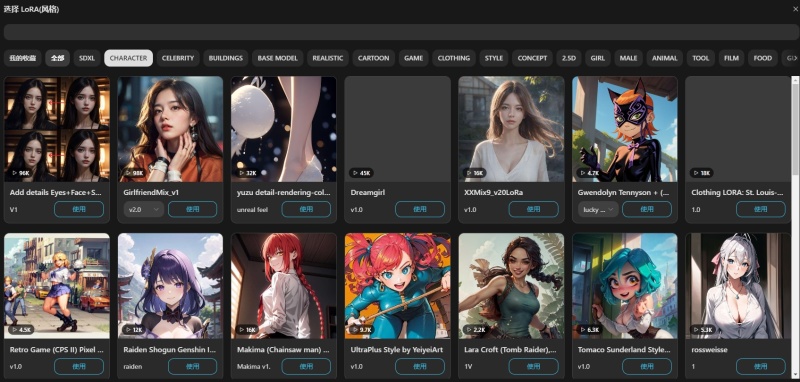Expand Gwendolyn Tennyson version dropdown
The width and height of the screenshot is (800, 382).
click(x=598, y=209)
